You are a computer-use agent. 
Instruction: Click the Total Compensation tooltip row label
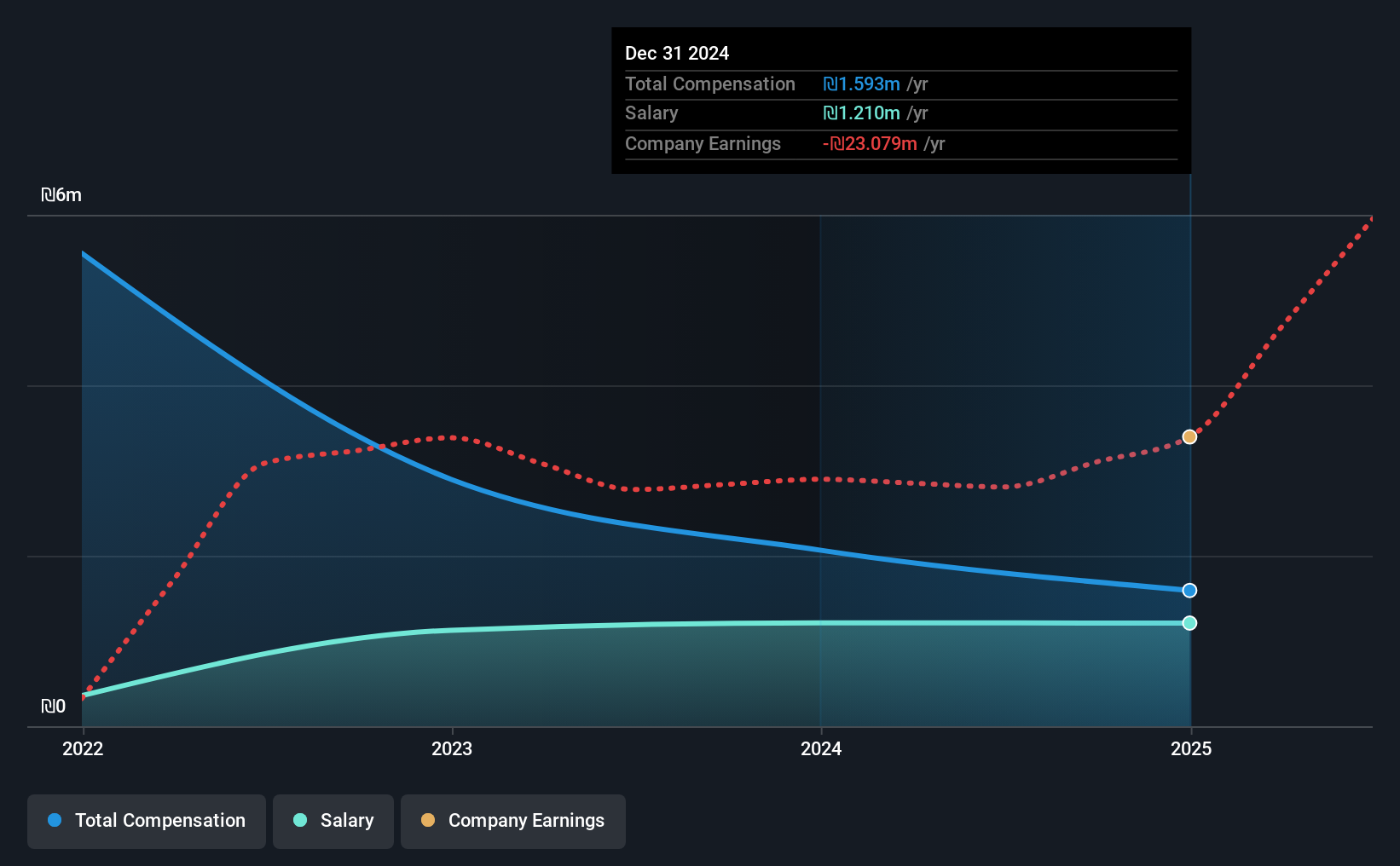(x=710, y=84)
